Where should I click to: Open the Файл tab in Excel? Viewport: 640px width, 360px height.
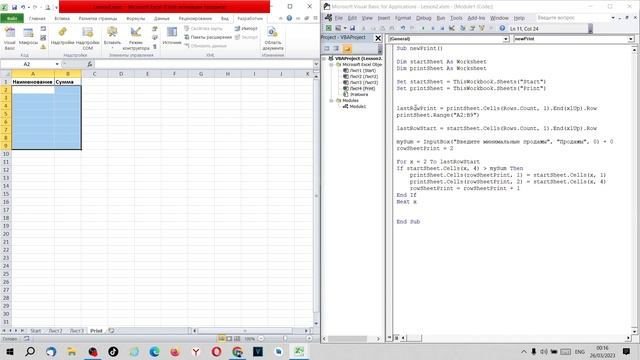tap(12, 18)
